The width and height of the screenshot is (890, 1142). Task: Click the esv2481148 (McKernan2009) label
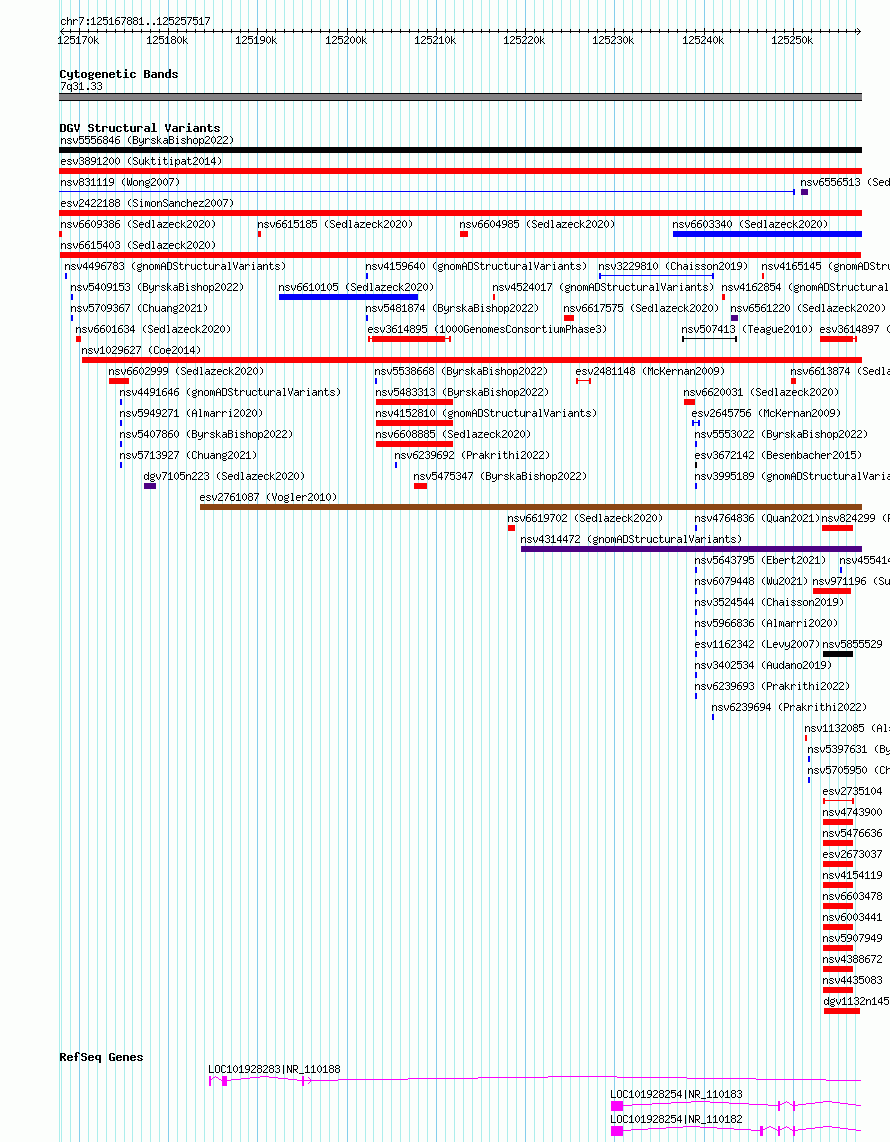(650, 371)
